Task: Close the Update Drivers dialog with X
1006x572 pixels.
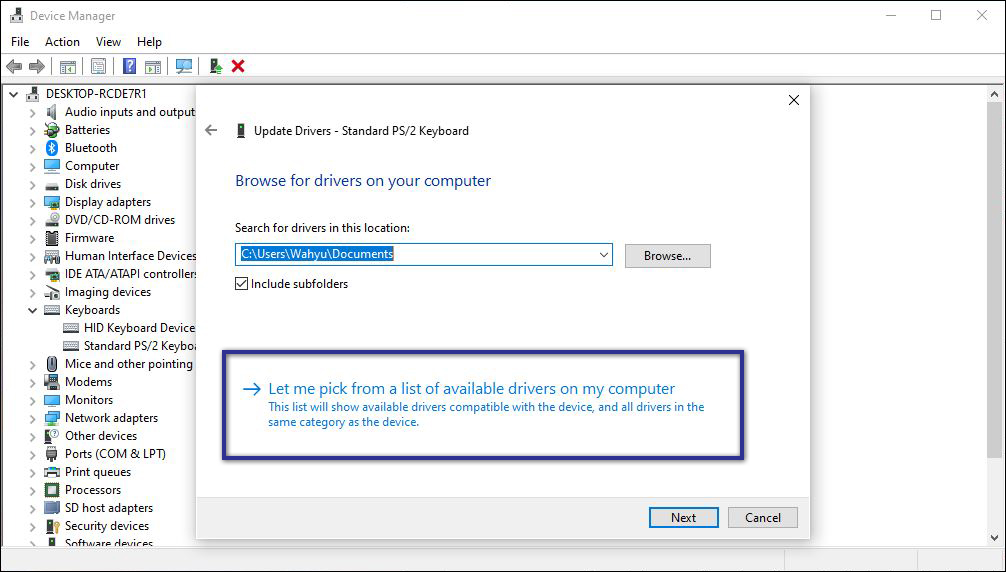Action: [794, 100]
